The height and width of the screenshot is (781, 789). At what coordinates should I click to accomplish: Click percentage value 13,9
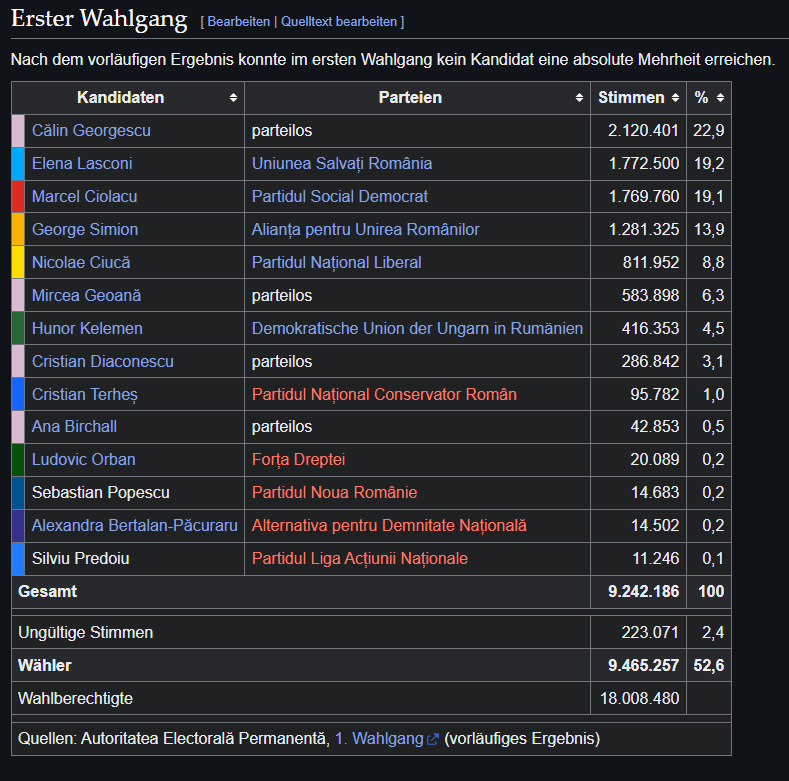(x=709, y=229)
